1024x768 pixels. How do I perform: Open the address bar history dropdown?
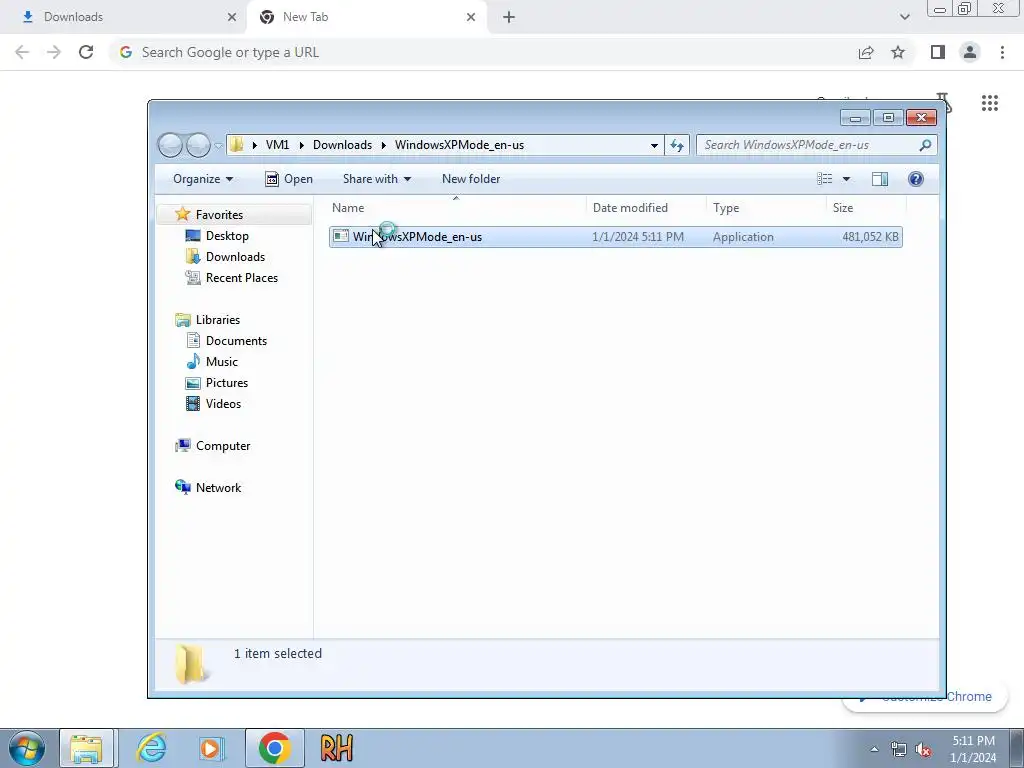point(654,146)
